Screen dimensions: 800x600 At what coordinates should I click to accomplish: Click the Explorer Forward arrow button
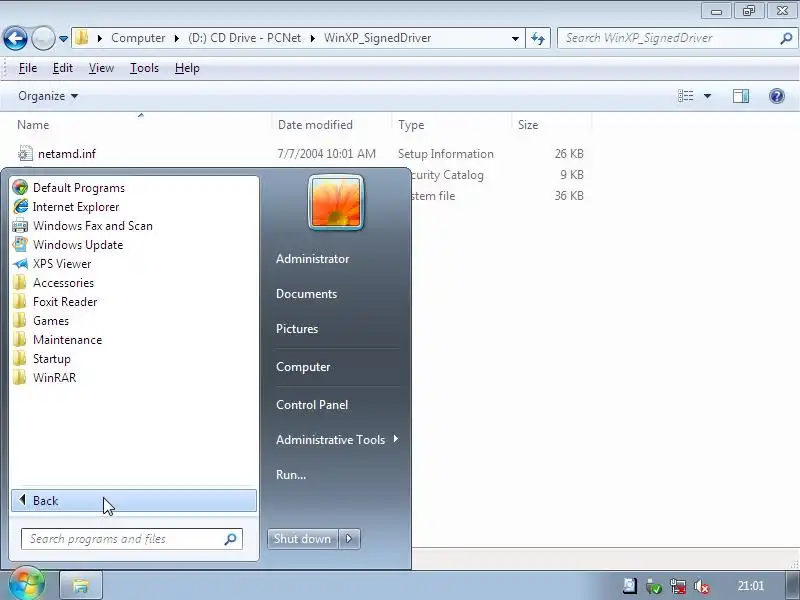(x=43, y=38)
